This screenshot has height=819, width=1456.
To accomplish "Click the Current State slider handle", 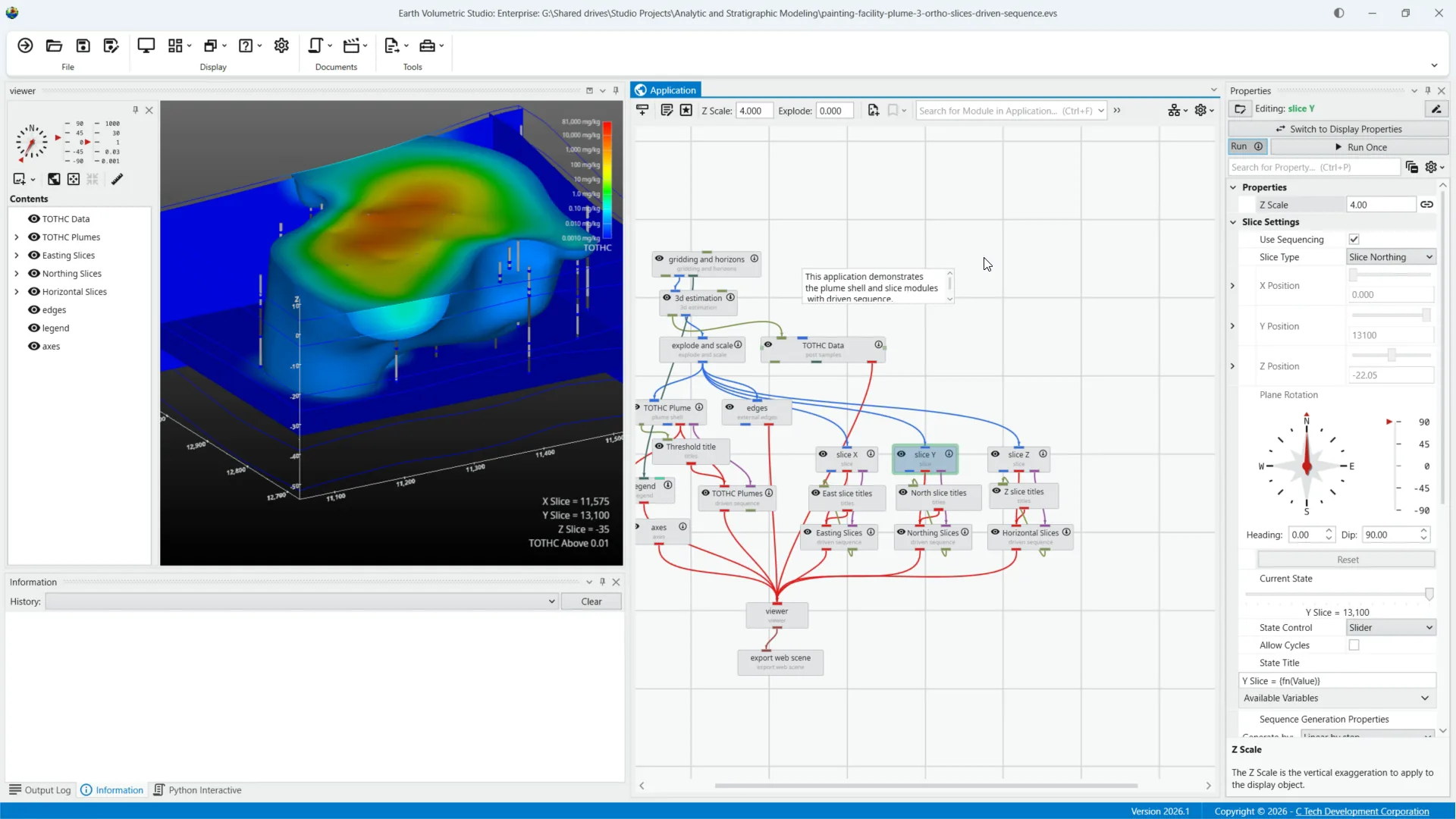I will [x=1429, y=595].
